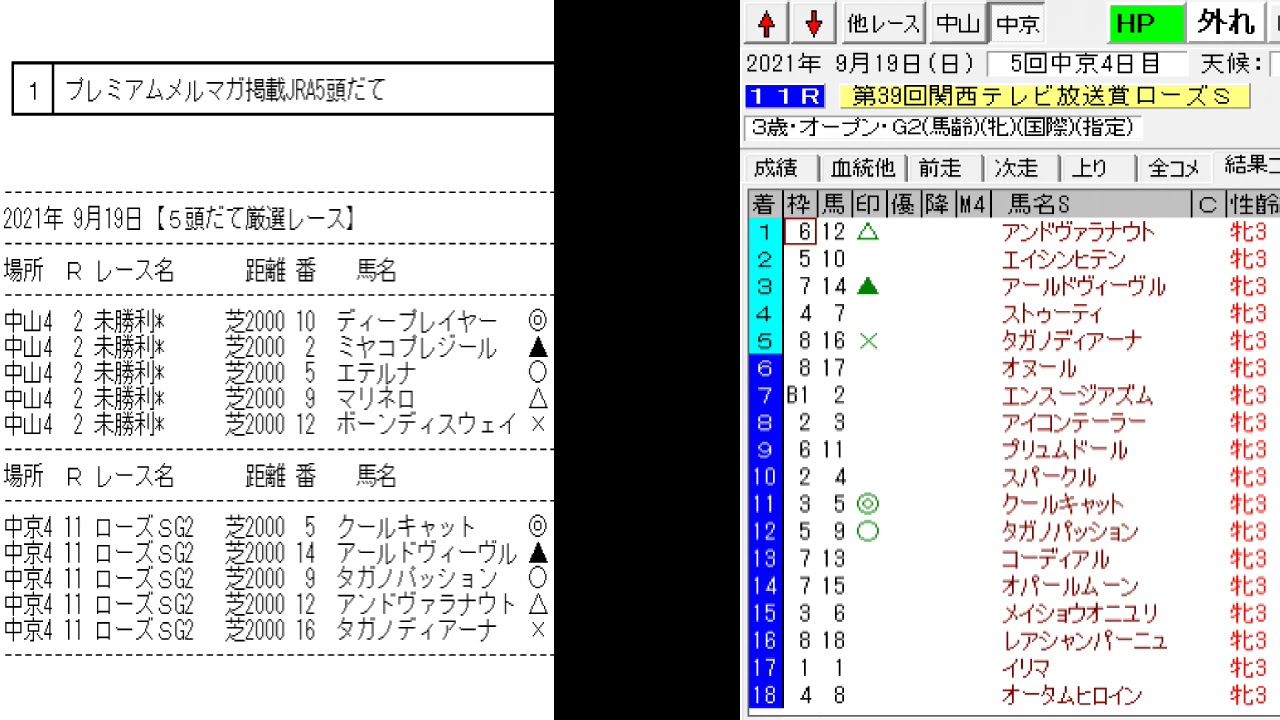Select the 次走 tab

click(1017, 168)
